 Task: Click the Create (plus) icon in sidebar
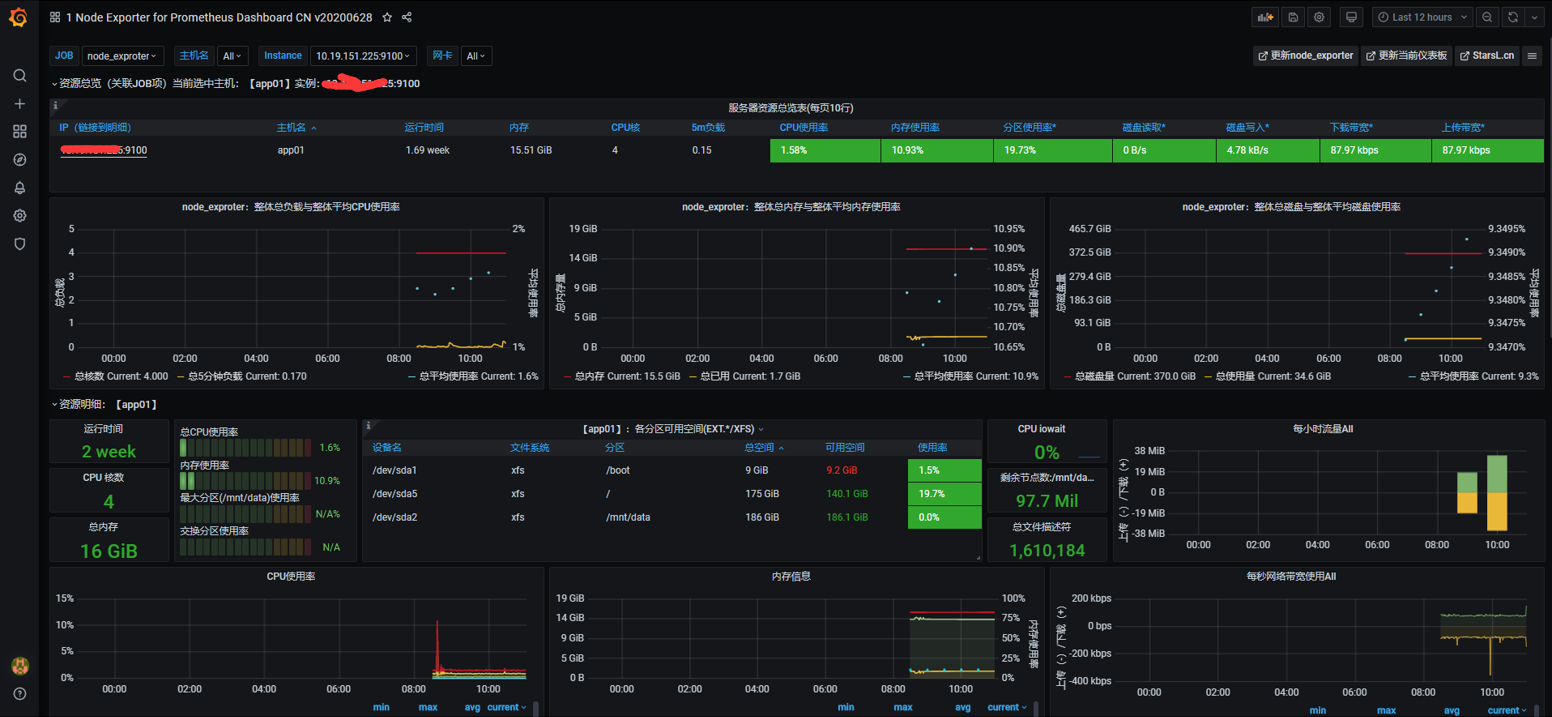[19, 103]
